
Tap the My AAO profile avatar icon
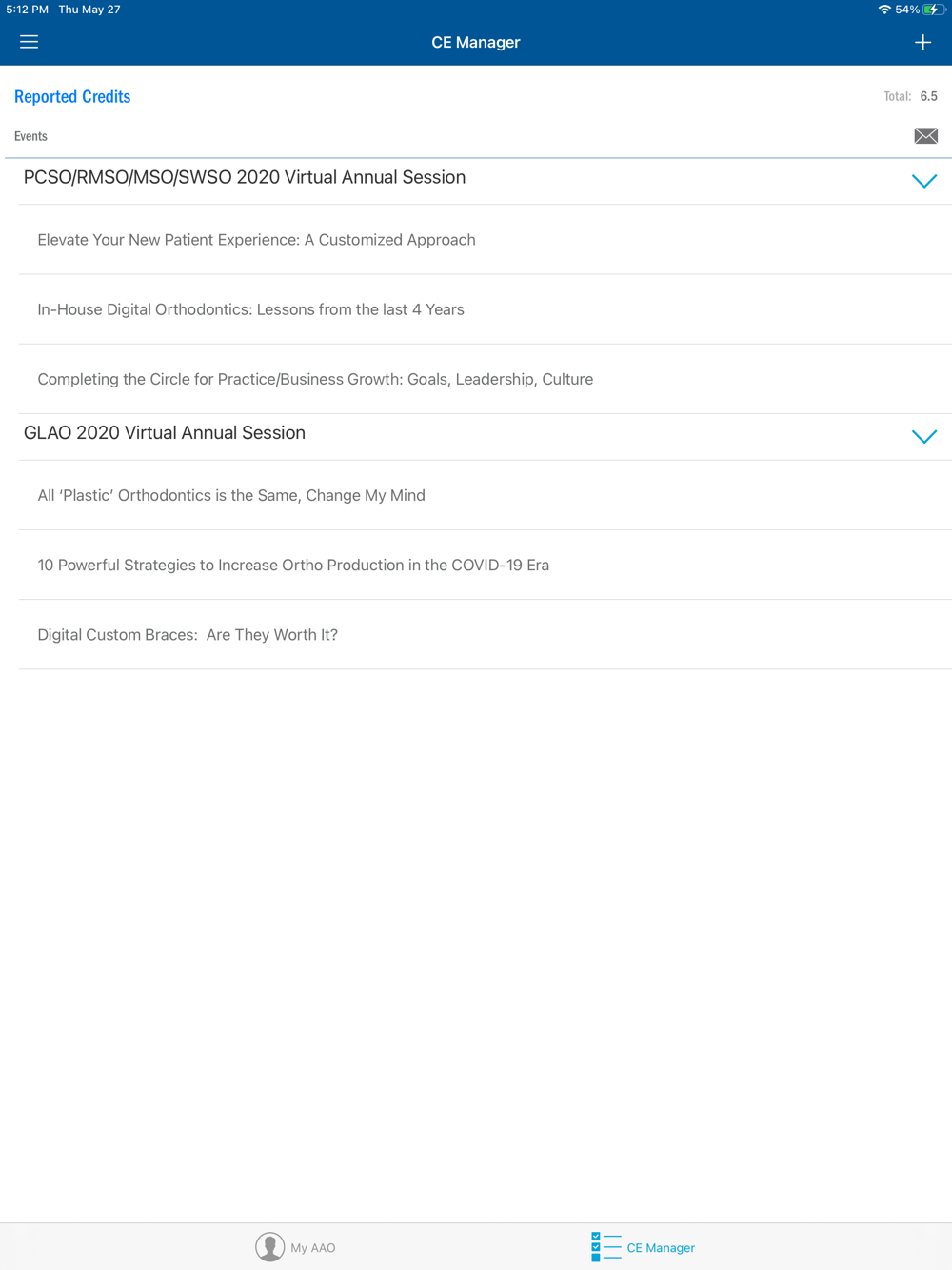click(269, 1246)
